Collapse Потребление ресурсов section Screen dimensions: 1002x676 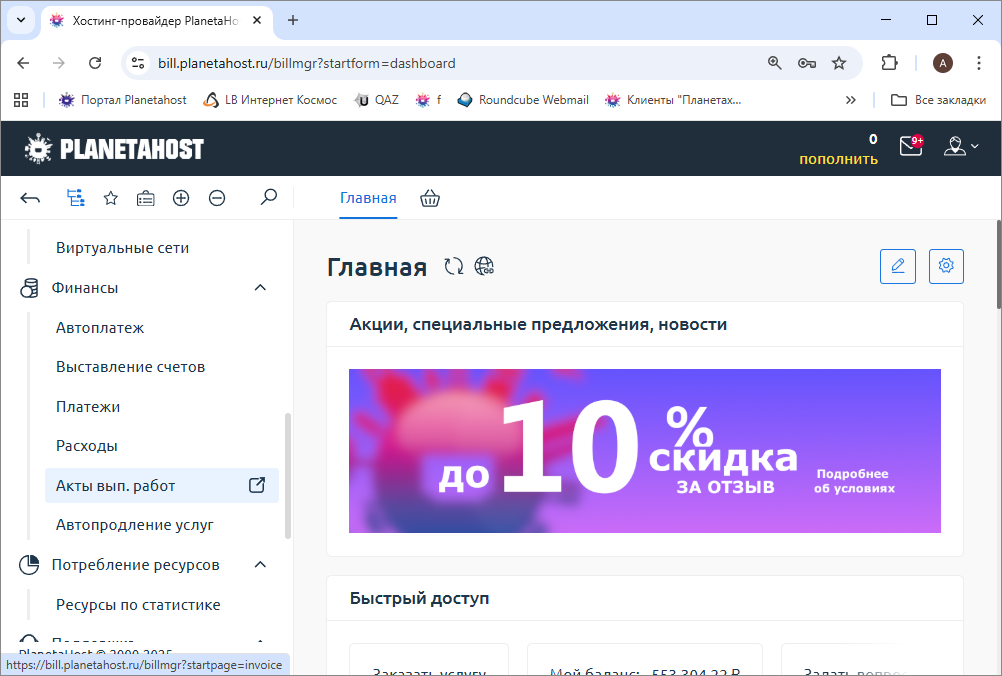coord(260,565)
